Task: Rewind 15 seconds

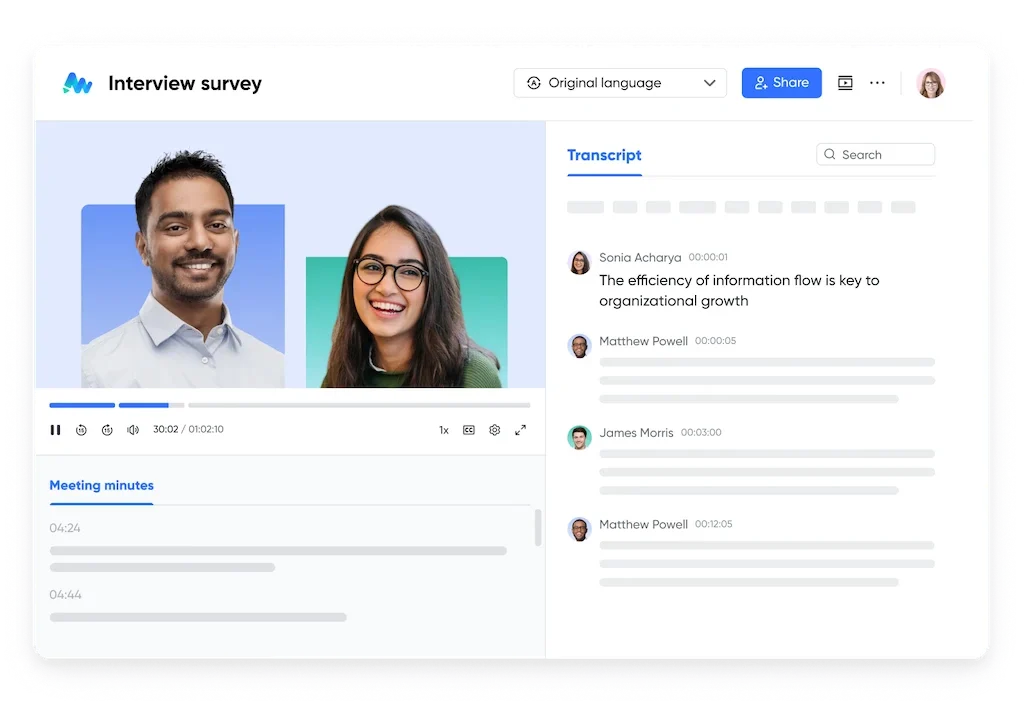Action: pyautogui.click(x=81, y=430)
